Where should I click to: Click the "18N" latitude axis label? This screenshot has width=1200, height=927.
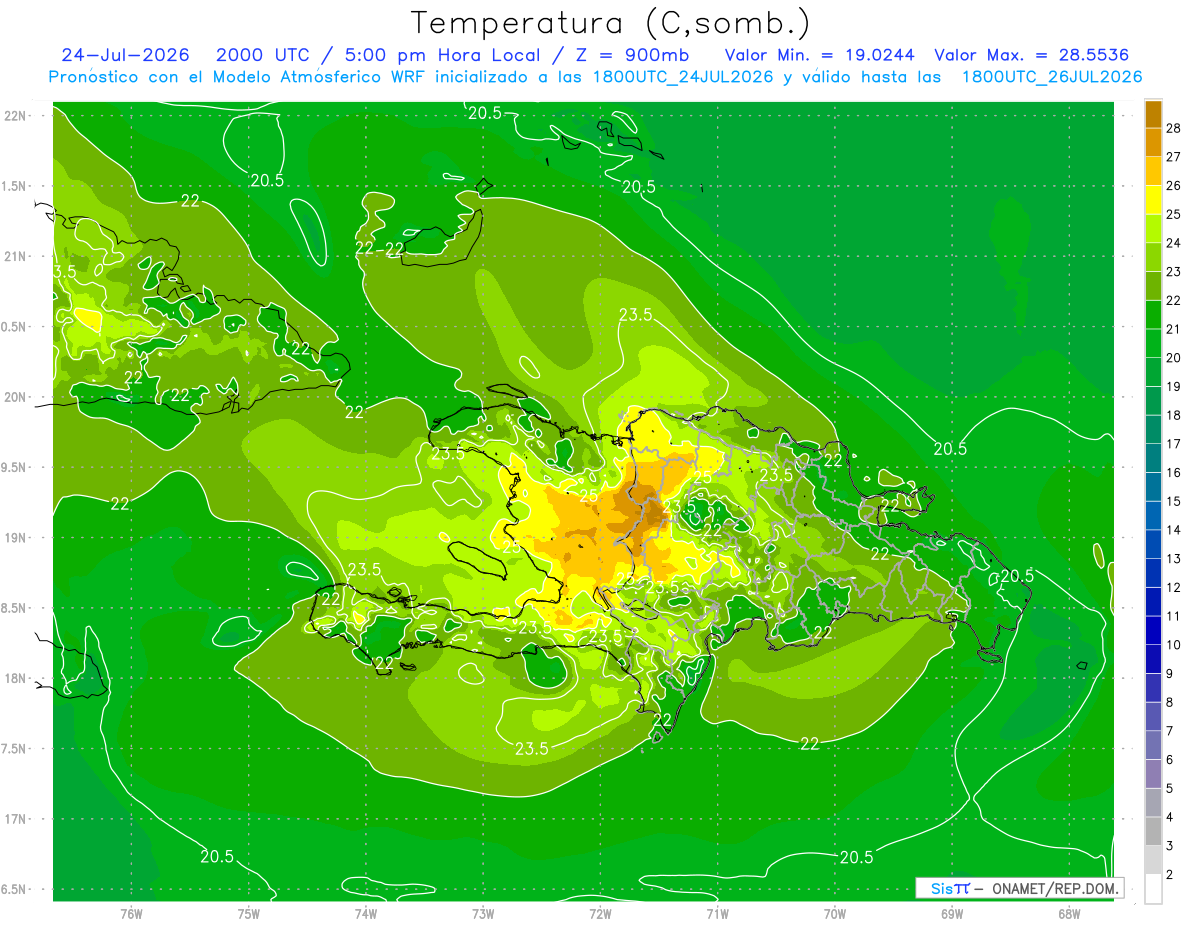[x=15, y=679]
